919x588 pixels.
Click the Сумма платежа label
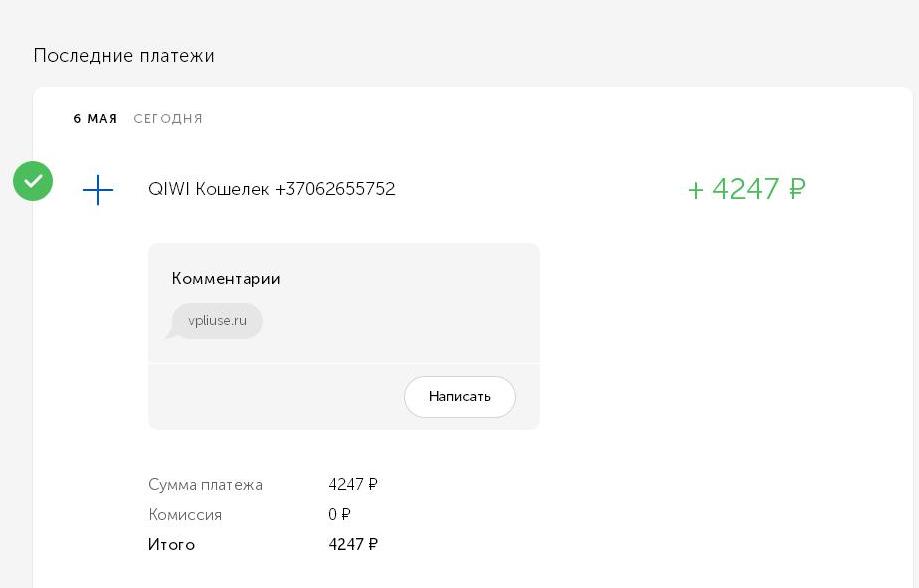coord(205,485)
